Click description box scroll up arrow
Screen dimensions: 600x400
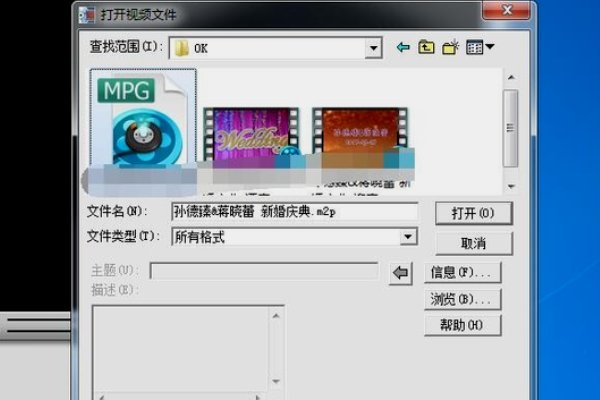click(x=276, y=316)
